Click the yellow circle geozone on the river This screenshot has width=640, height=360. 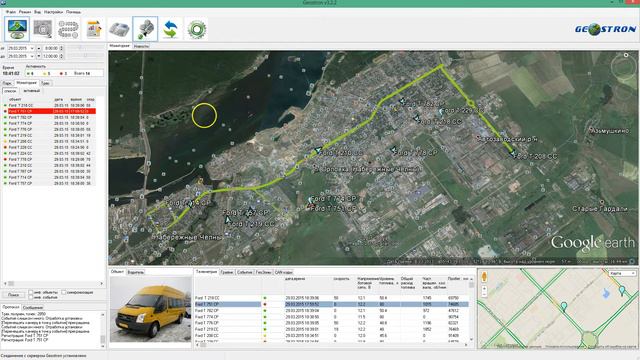point(204,116)
